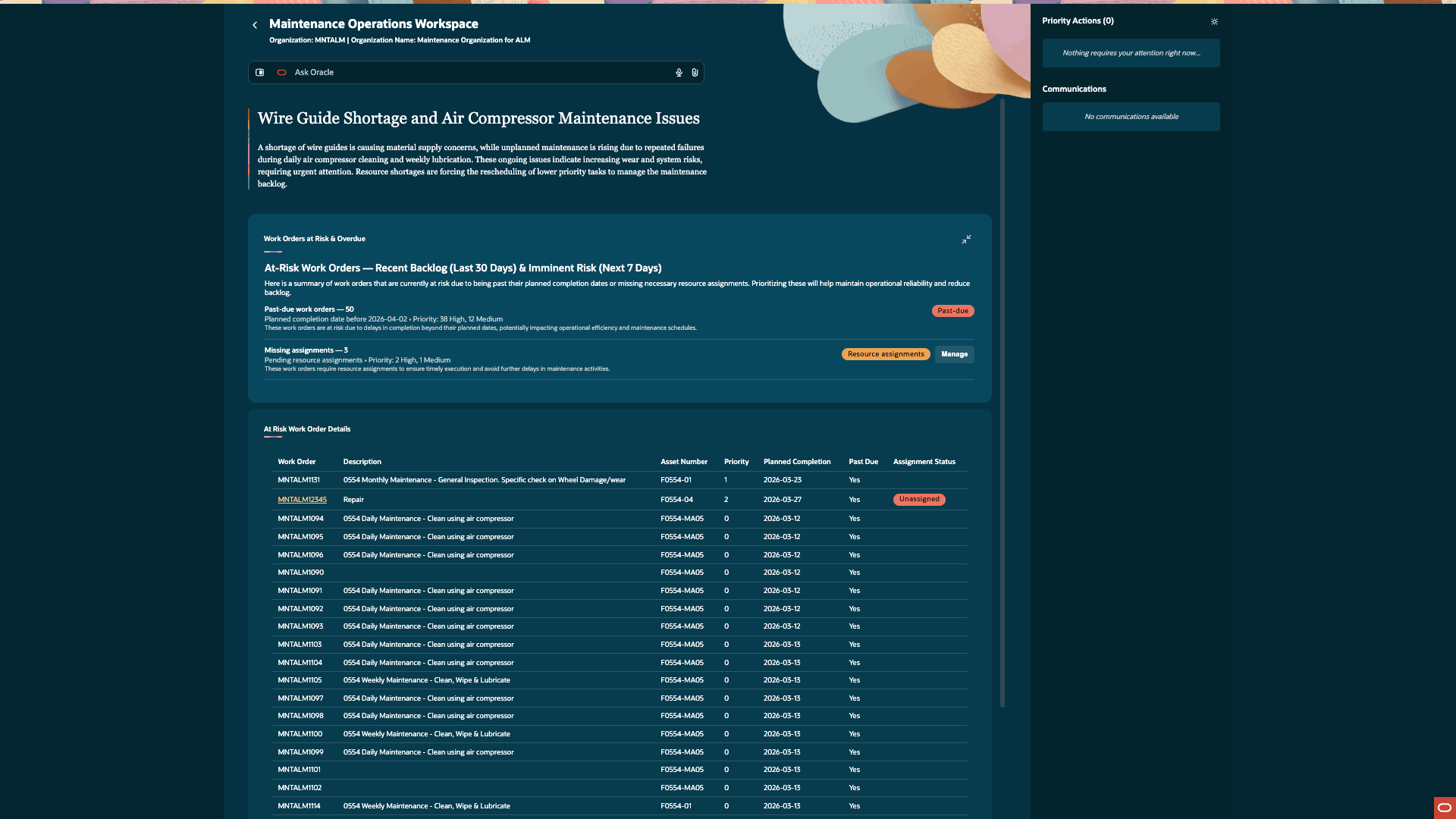The image size is (1456, 819).
Task: Select the Resource assignments chip
Action: [886, 354]
